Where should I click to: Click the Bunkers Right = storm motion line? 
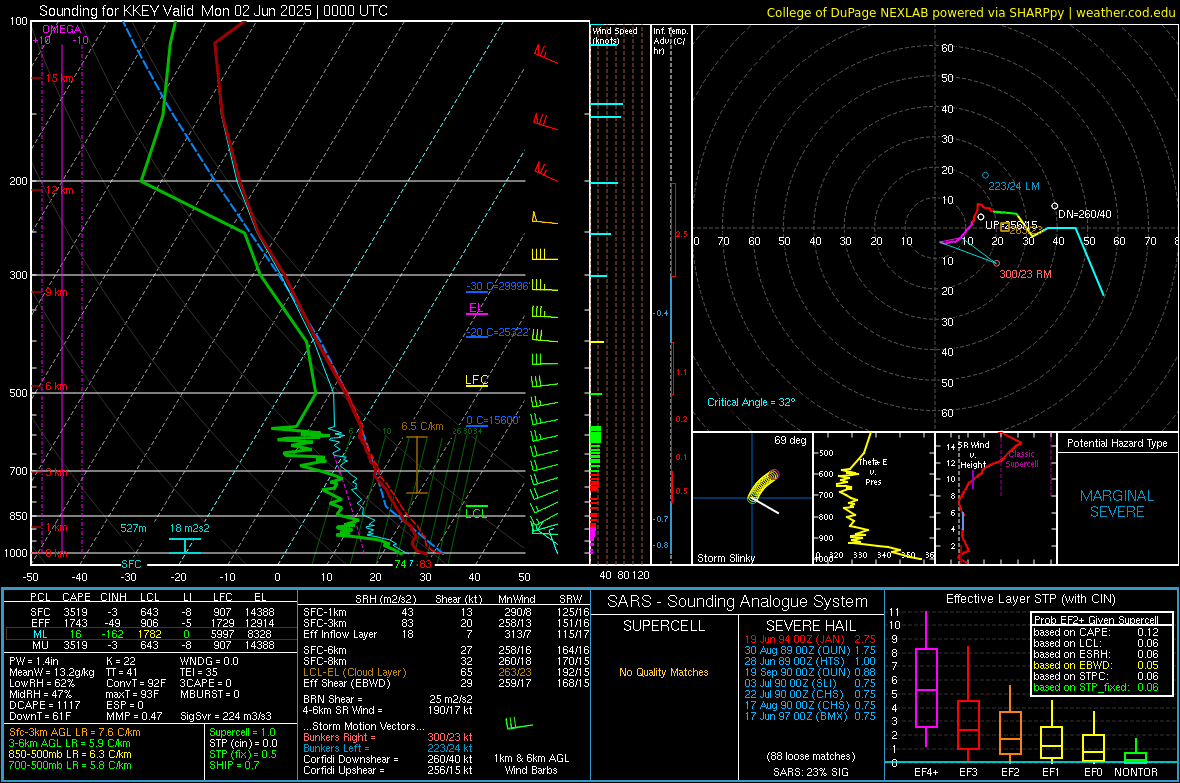tap(388, 738)
